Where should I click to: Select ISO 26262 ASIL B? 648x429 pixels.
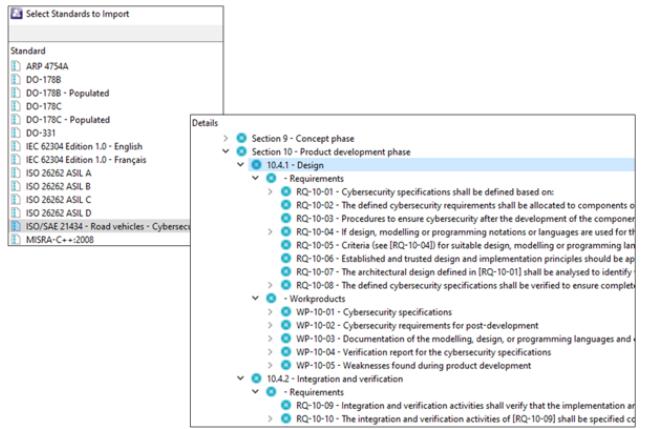point(58,186)
